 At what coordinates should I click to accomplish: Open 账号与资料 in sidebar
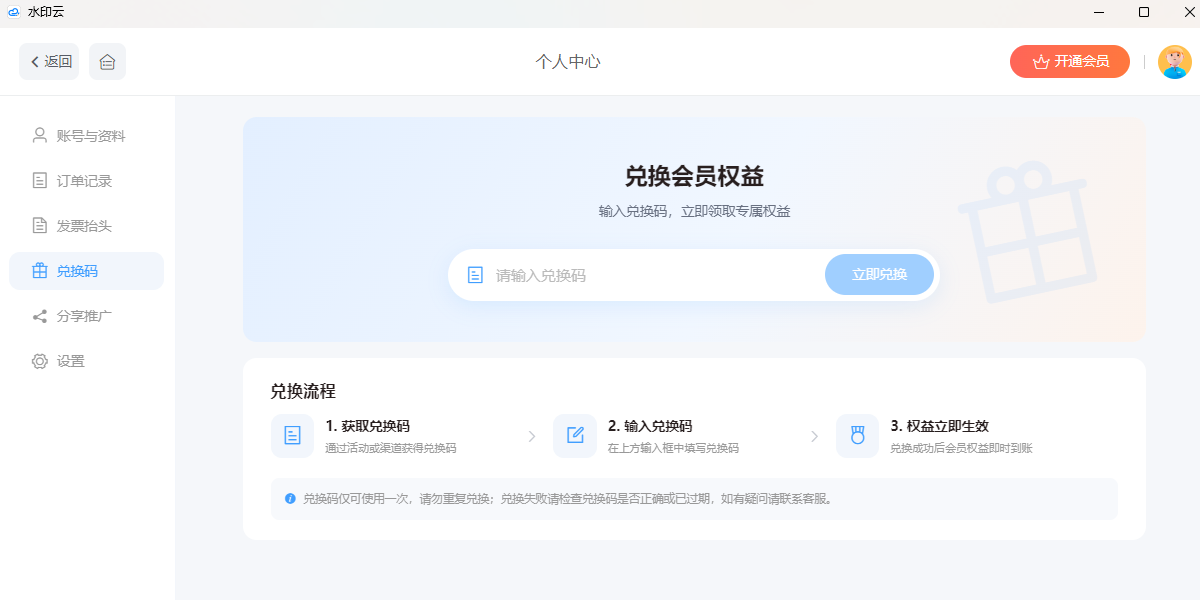click(86, 136)
